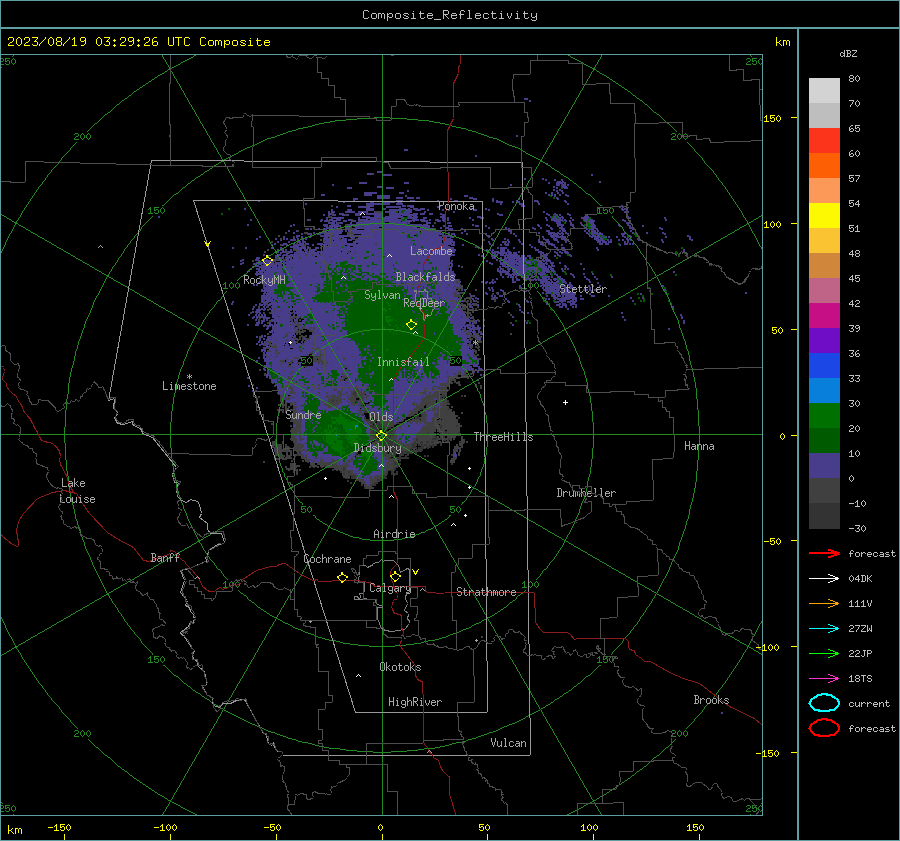Click the Ponoka label
The height and width of the screenshot is (841, 900).
coord(456,206)
